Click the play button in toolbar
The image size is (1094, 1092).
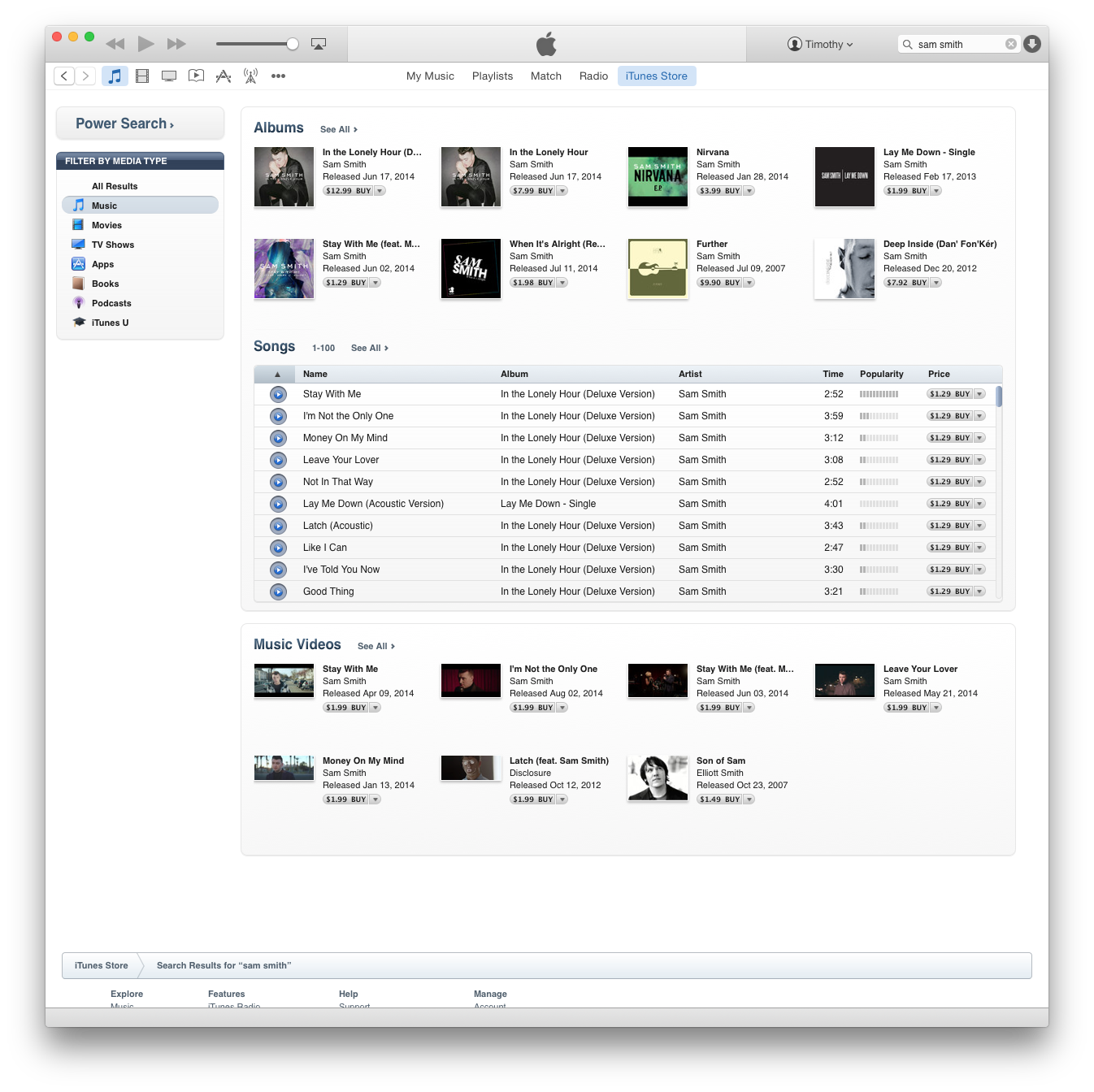(145, 44)
